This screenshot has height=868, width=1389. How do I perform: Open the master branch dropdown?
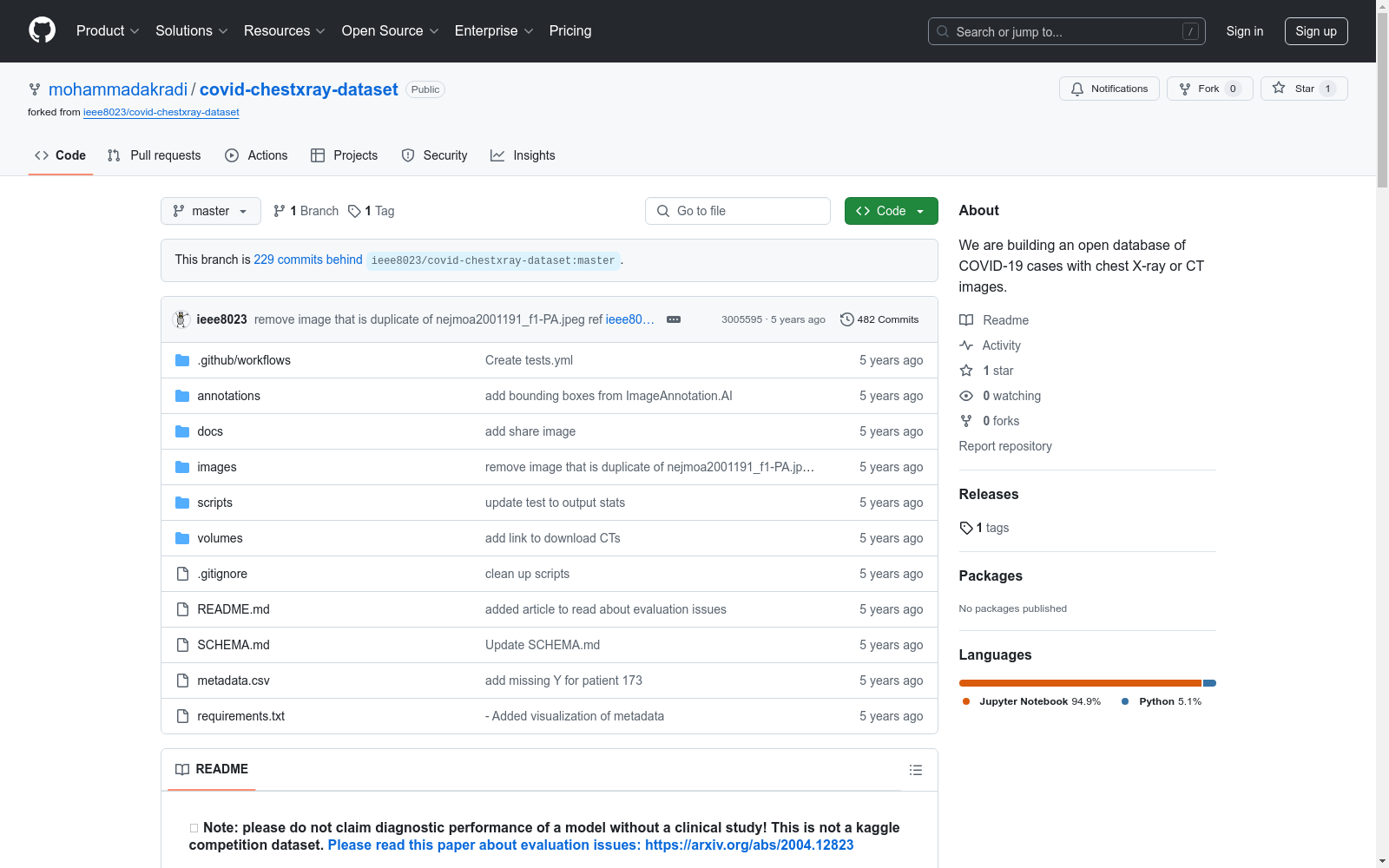[x=211, y=211]
